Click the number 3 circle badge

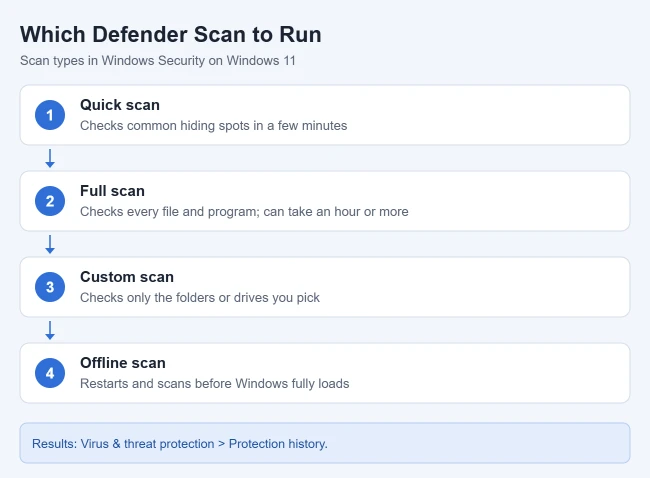[x=50, y=287]
